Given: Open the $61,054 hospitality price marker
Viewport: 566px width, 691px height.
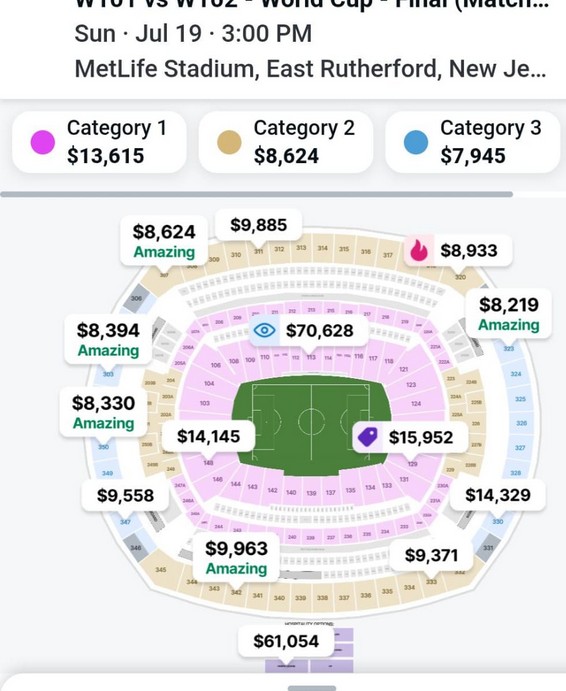Looking at the screenshot, I should (286, 641).
